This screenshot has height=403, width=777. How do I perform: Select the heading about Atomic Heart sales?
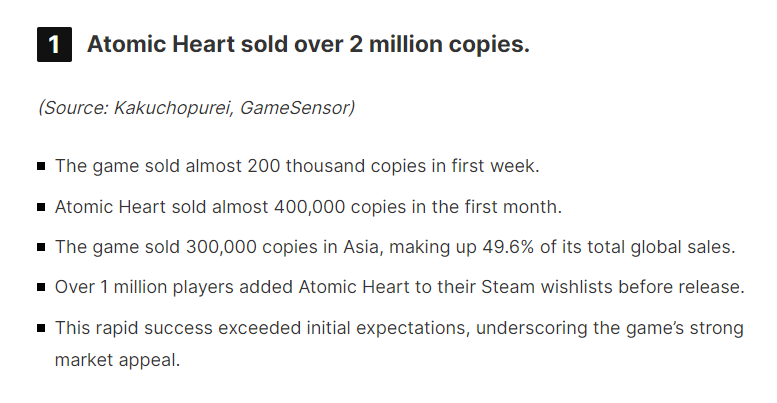click(308, 45)
